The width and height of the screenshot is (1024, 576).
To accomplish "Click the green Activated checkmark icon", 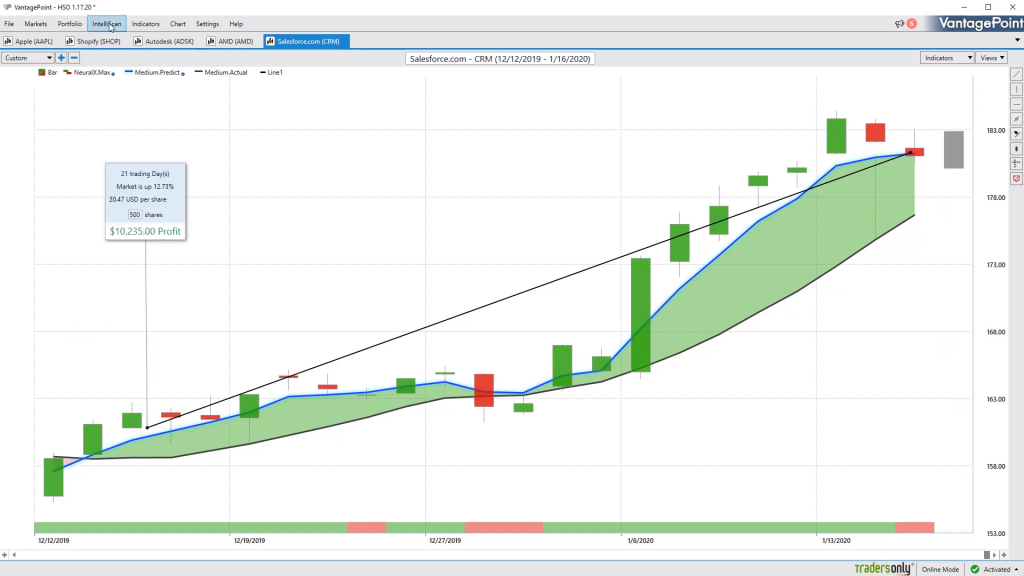I will coord(974,569).
